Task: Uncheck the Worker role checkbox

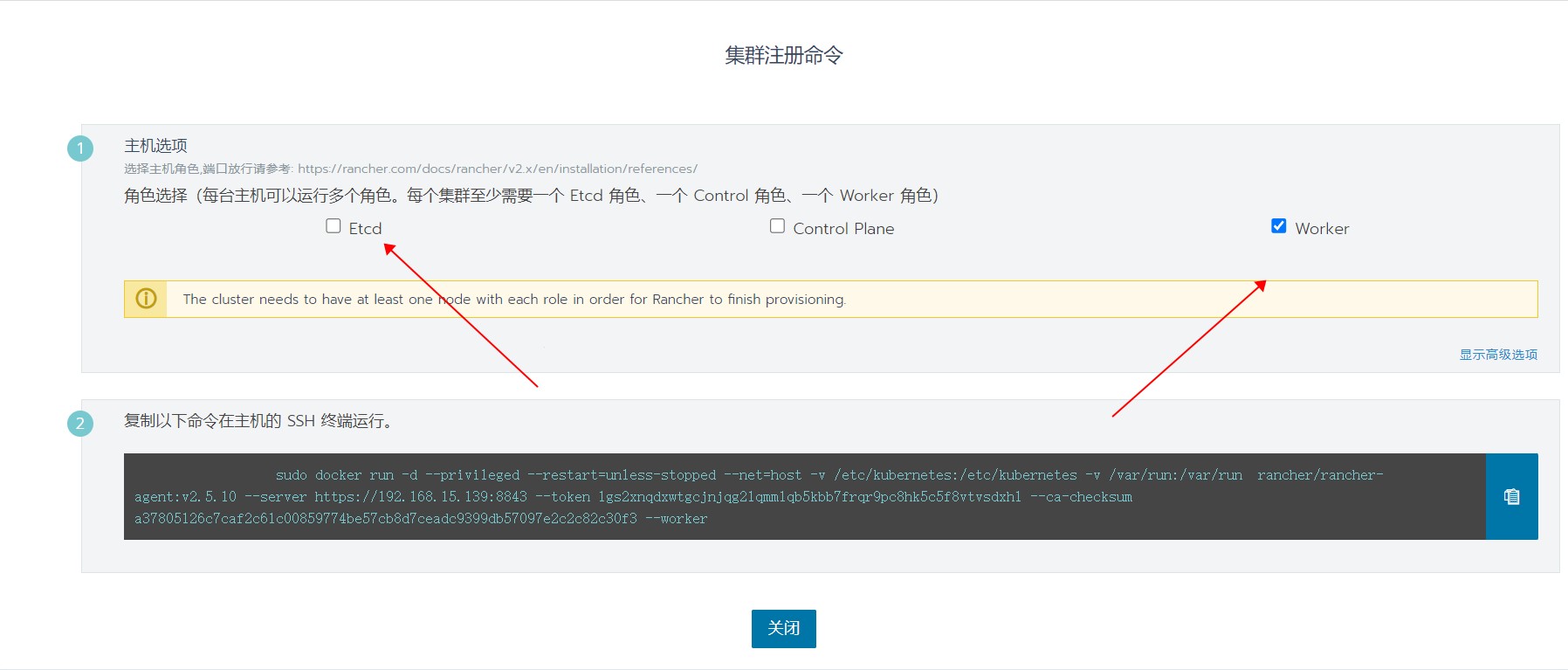Action: click(x=1279, y=226)
